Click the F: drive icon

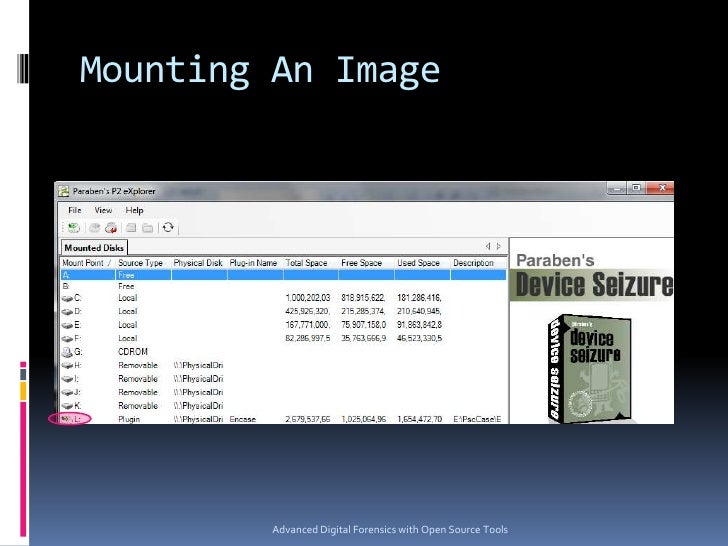pyautogui.click(x=67, y=338)
